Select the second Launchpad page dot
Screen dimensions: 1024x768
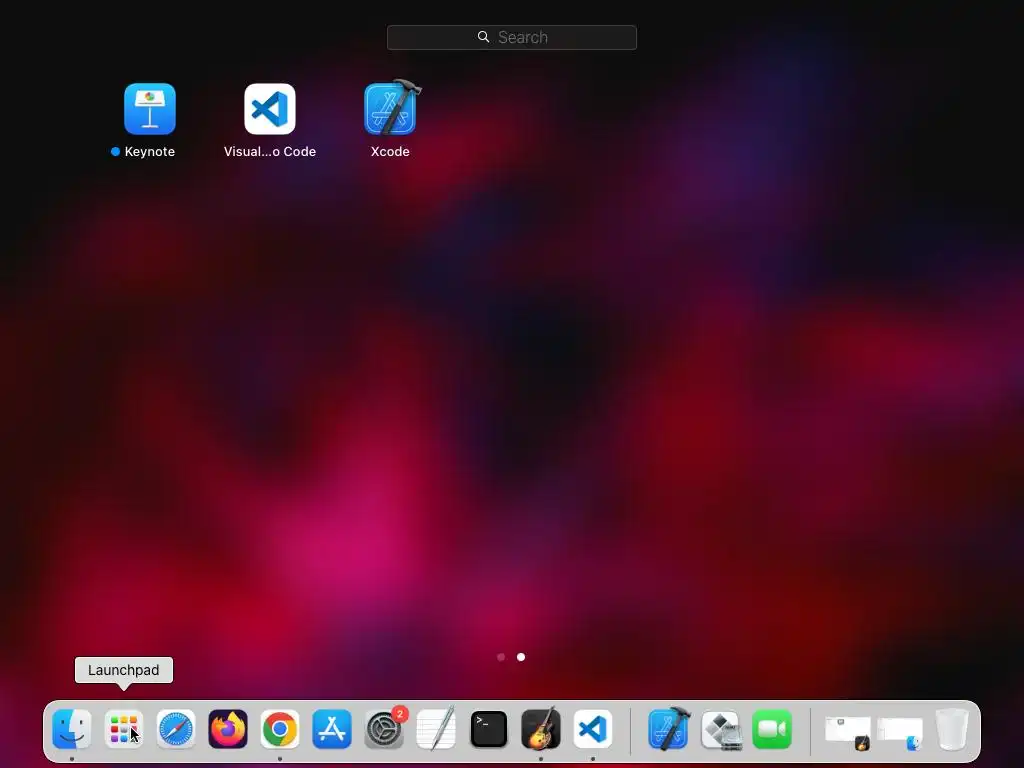[521, 657]
